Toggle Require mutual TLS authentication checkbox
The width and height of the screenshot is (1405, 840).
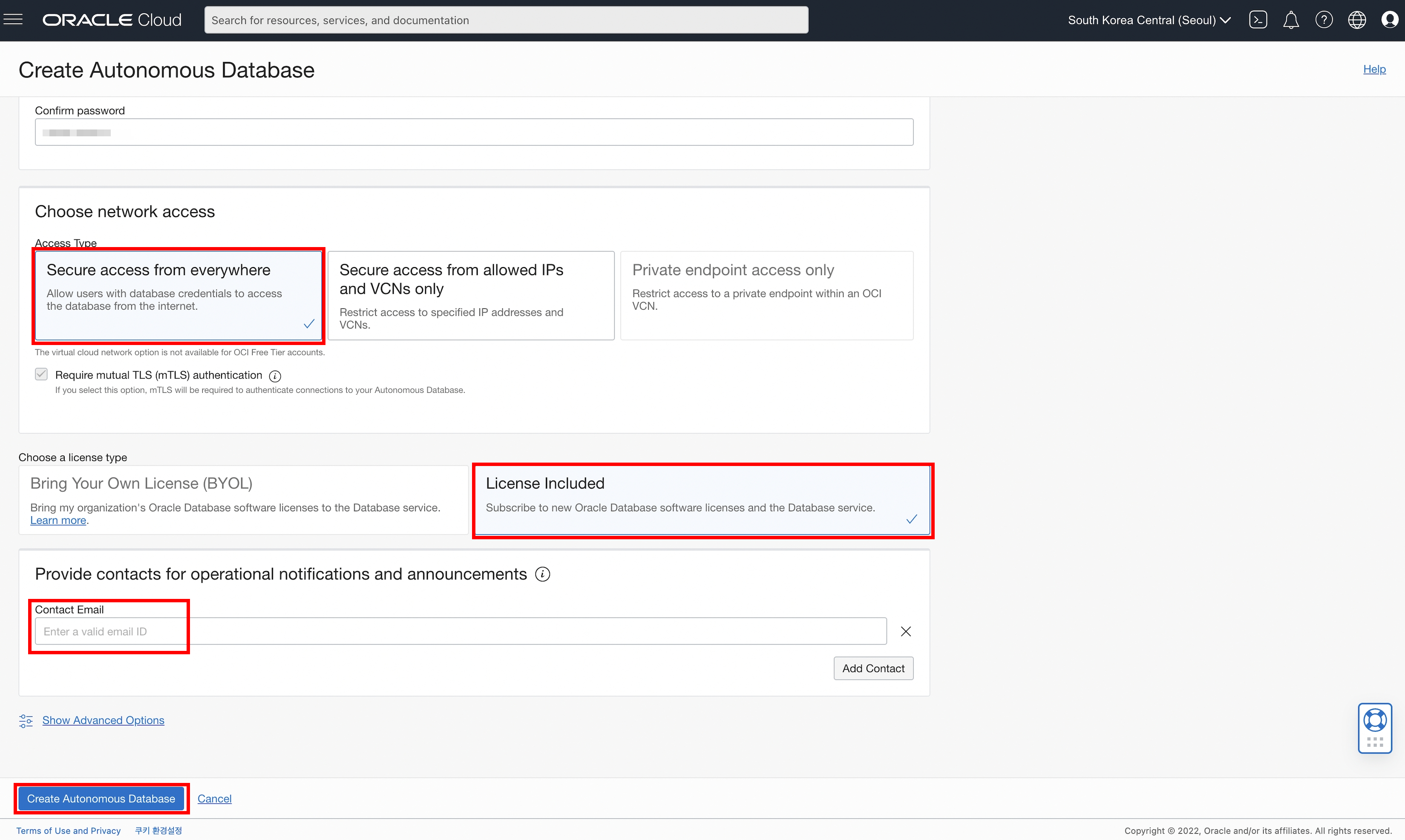click(x=41, y=374)
